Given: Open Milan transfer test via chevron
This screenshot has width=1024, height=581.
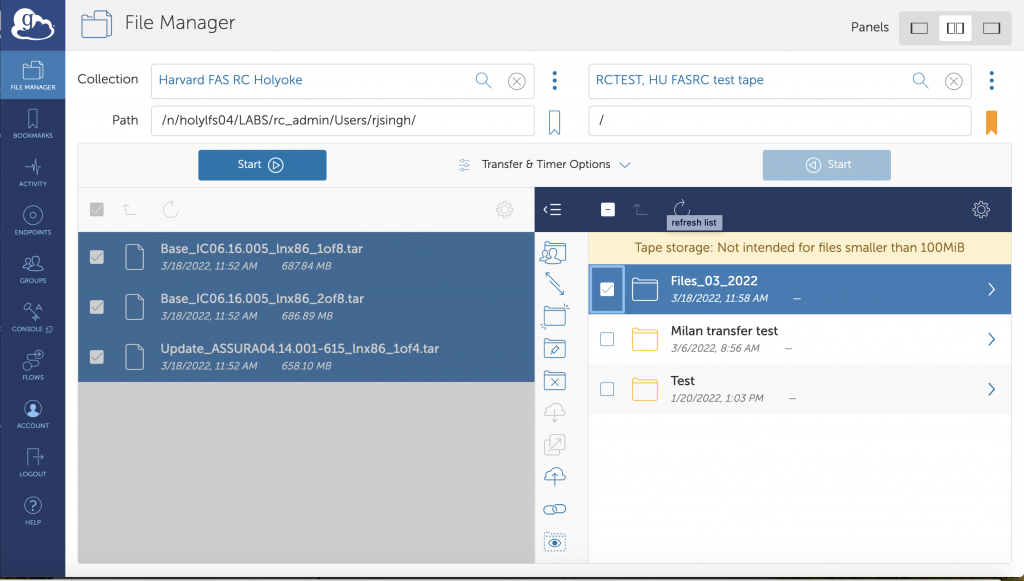Looking at the screenshot, I should 991,339.
